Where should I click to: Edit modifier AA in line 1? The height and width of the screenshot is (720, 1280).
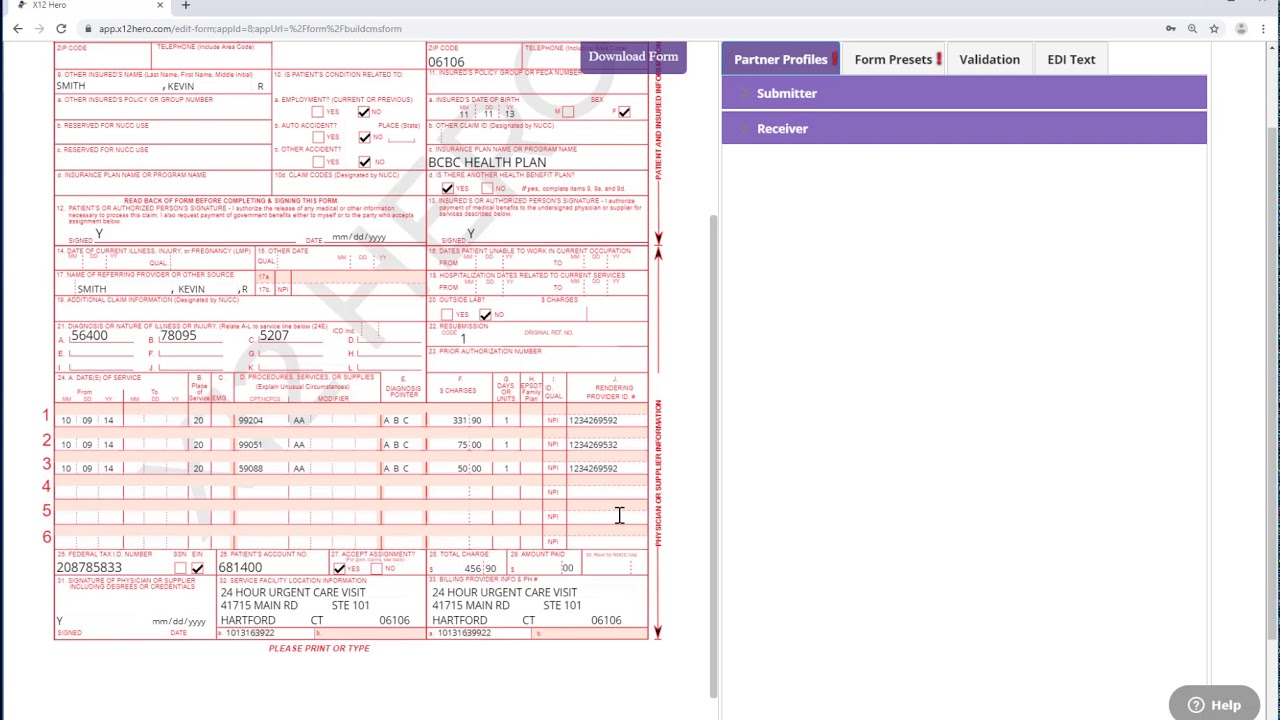pyautogui.click(x=299, y=420)
